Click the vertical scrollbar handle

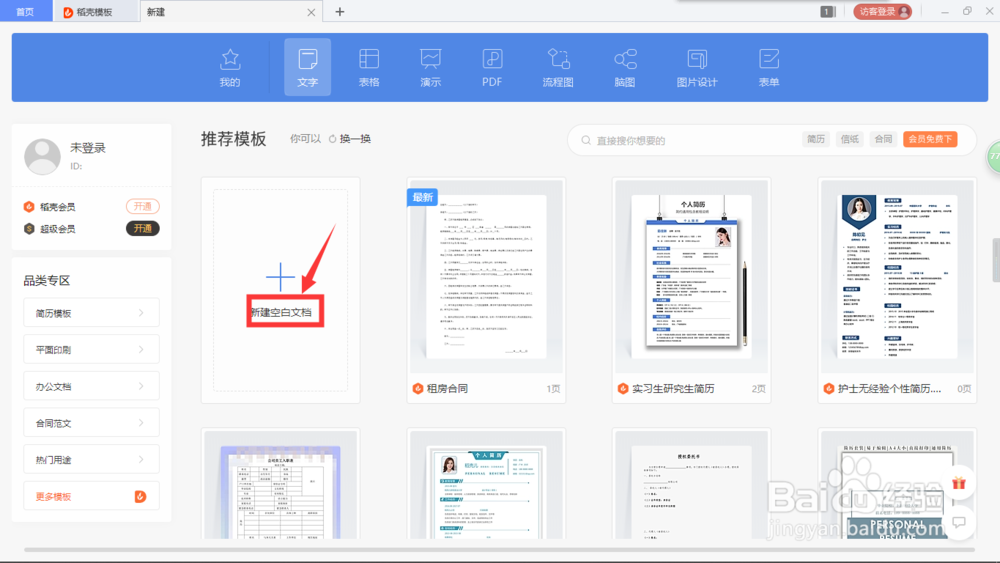click(996, 260)
